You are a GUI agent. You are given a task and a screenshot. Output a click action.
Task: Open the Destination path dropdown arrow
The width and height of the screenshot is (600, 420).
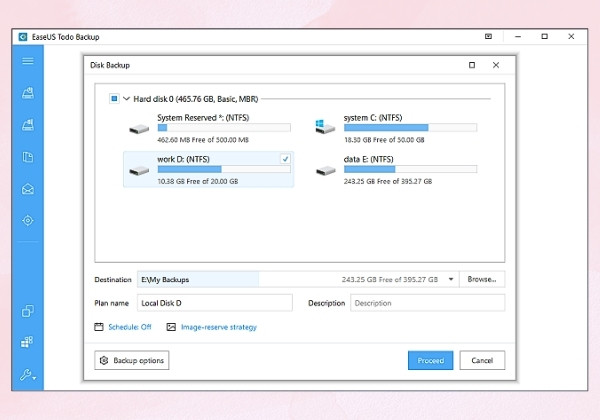pos(451,279)
